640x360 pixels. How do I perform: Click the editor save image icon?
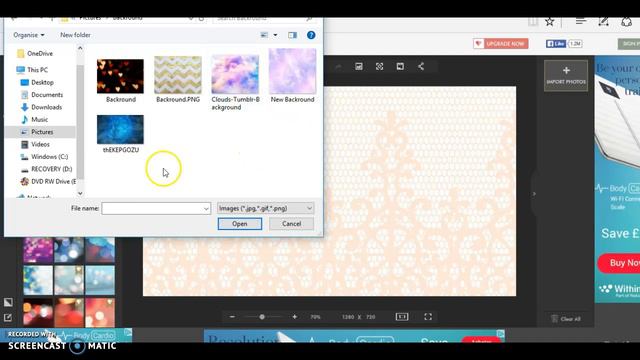[x=359, y=67]
